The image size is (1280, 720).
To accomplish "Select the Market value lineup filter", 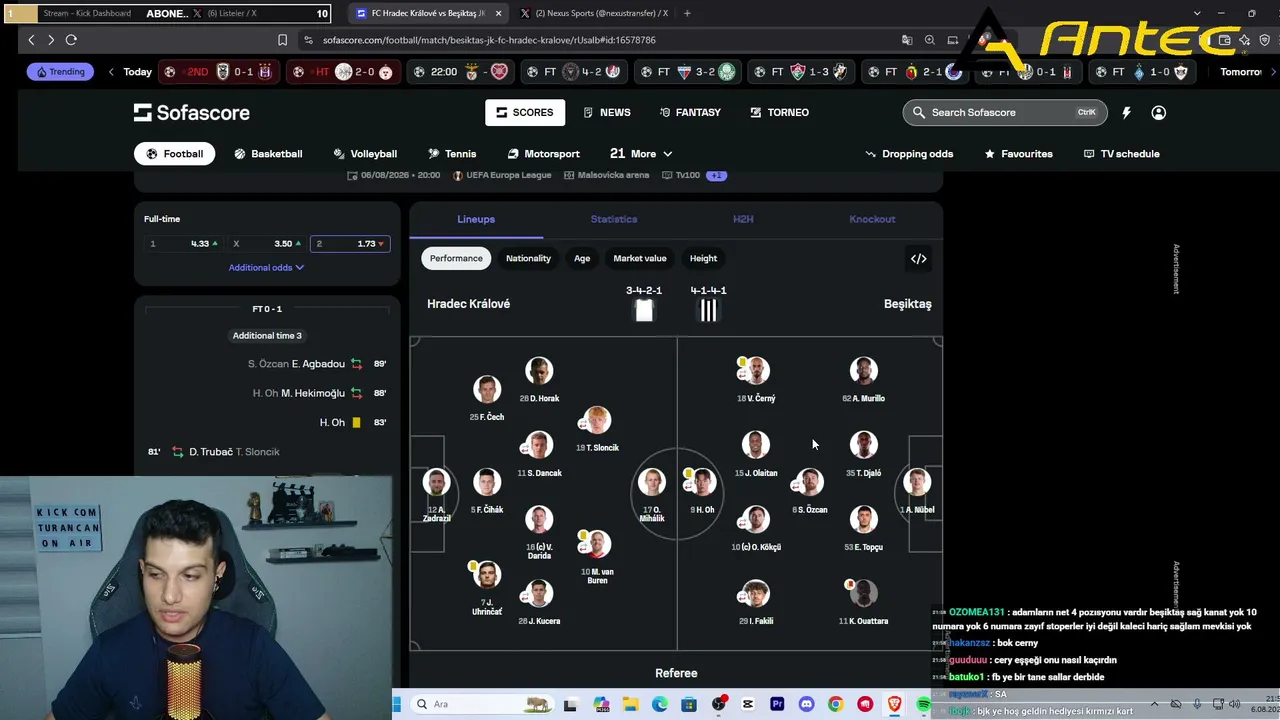I will (640, 259).
